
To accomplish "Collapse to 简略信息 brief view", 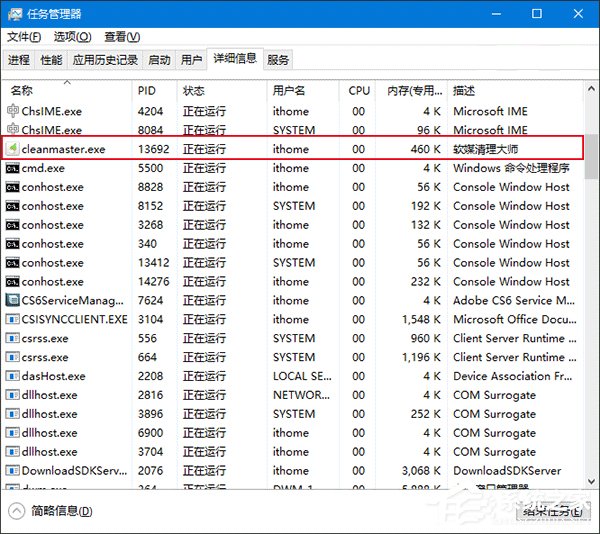I will [x=51, y=511].
